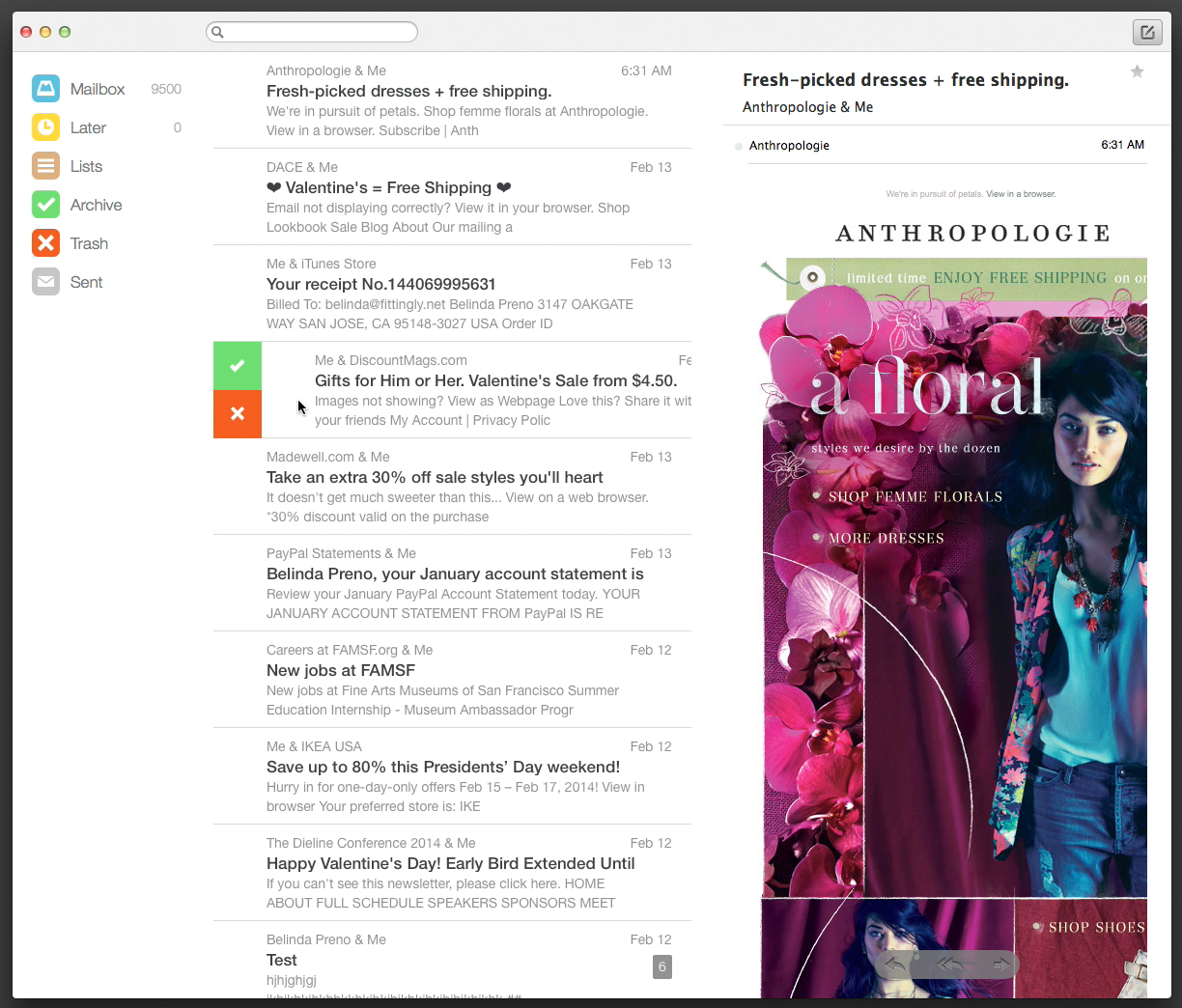The height and width of the screenshot is (1008, 1182).
Task: Click 'Me & iTunes Store' sender line
Action: click(x=322, y=264)
